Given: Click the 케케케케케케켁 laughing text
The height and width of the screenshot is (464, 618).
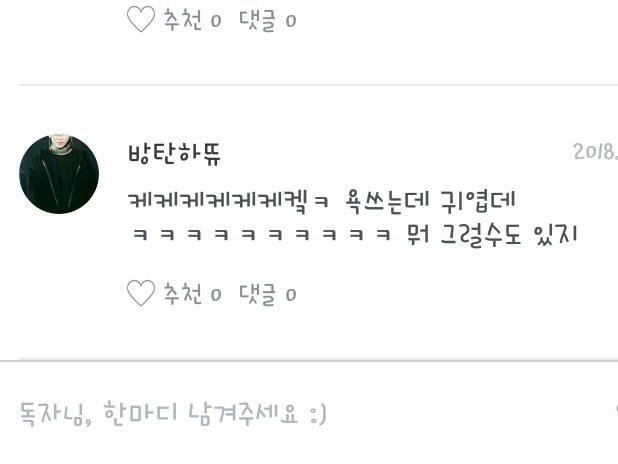Looking at the screenshot, I should [217, 201].
